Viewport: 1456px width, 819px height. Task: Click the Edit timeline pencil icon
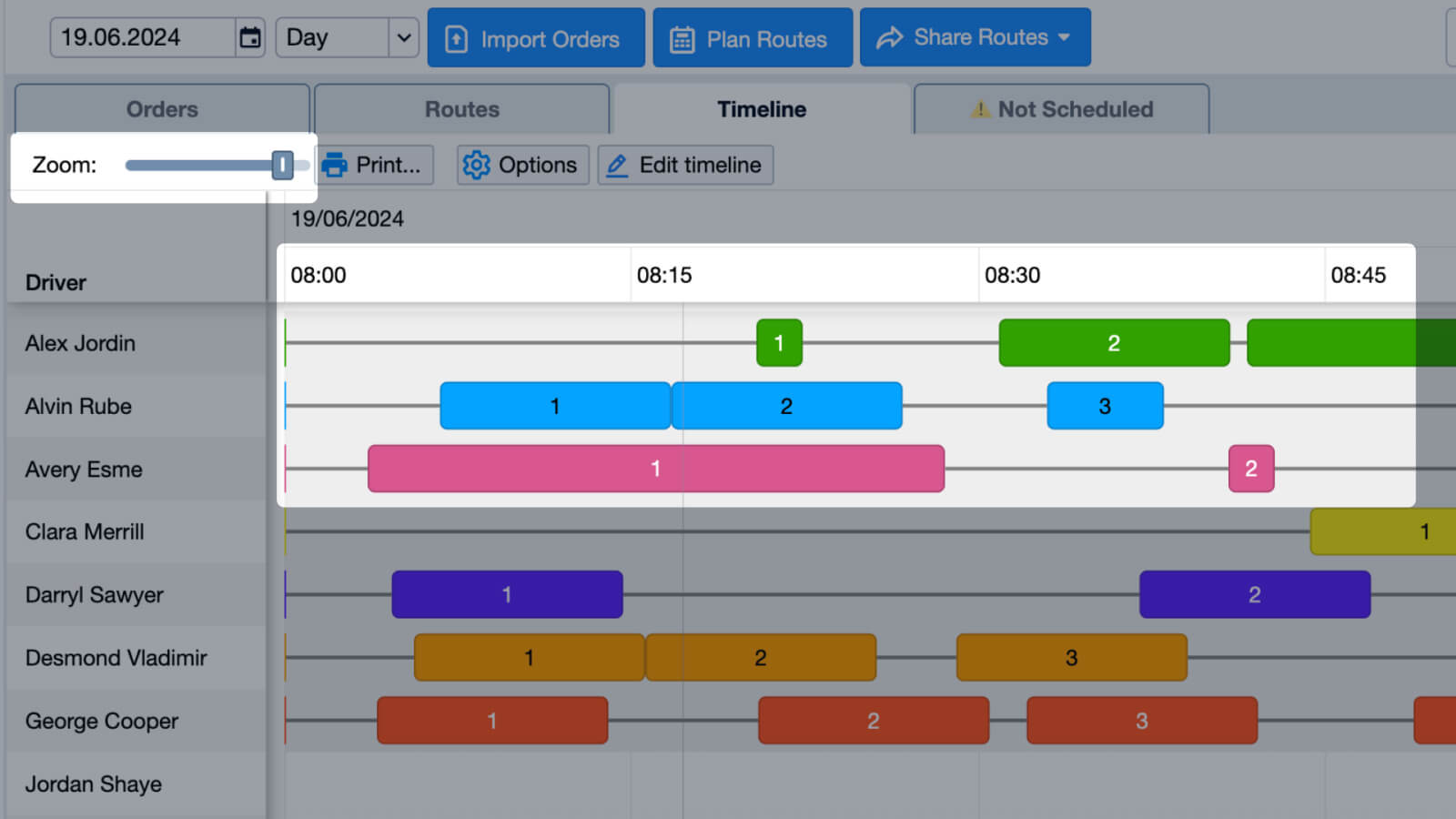point(617,165)
